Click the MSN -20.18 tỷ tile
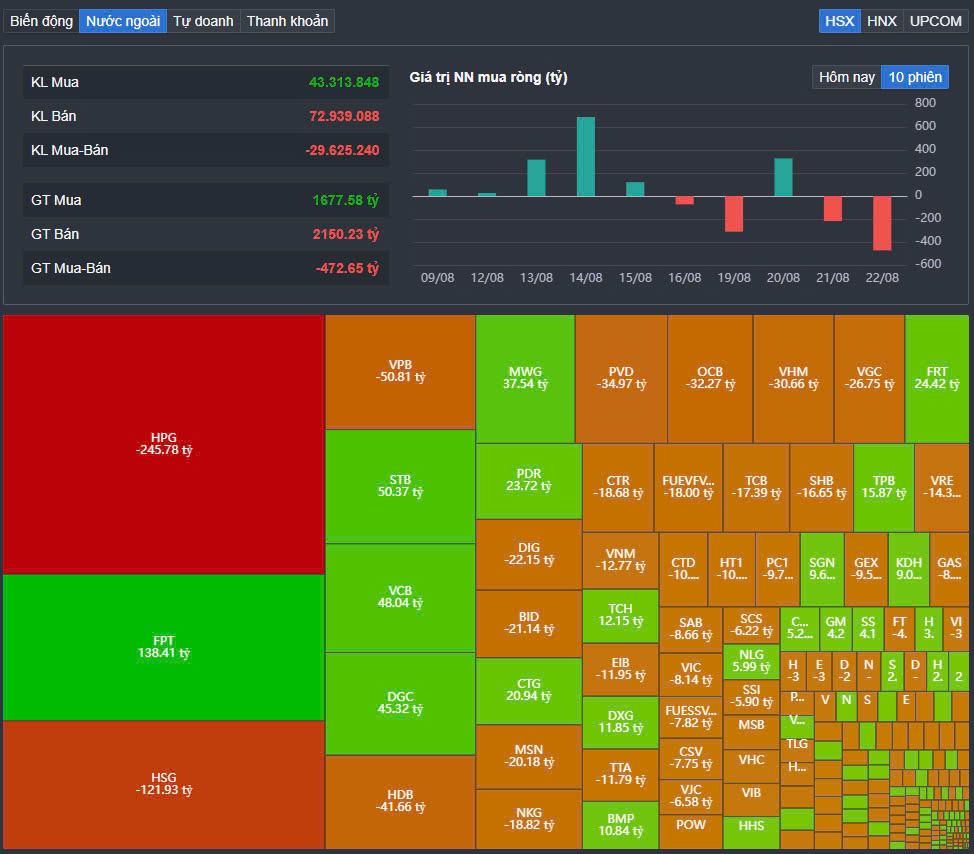974x854 pixels. click(529, 756)
